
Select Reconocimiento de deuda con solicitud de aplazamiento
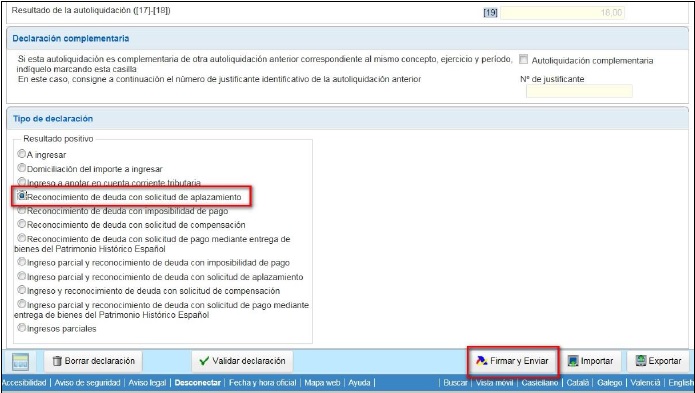(x=21, y=196)
